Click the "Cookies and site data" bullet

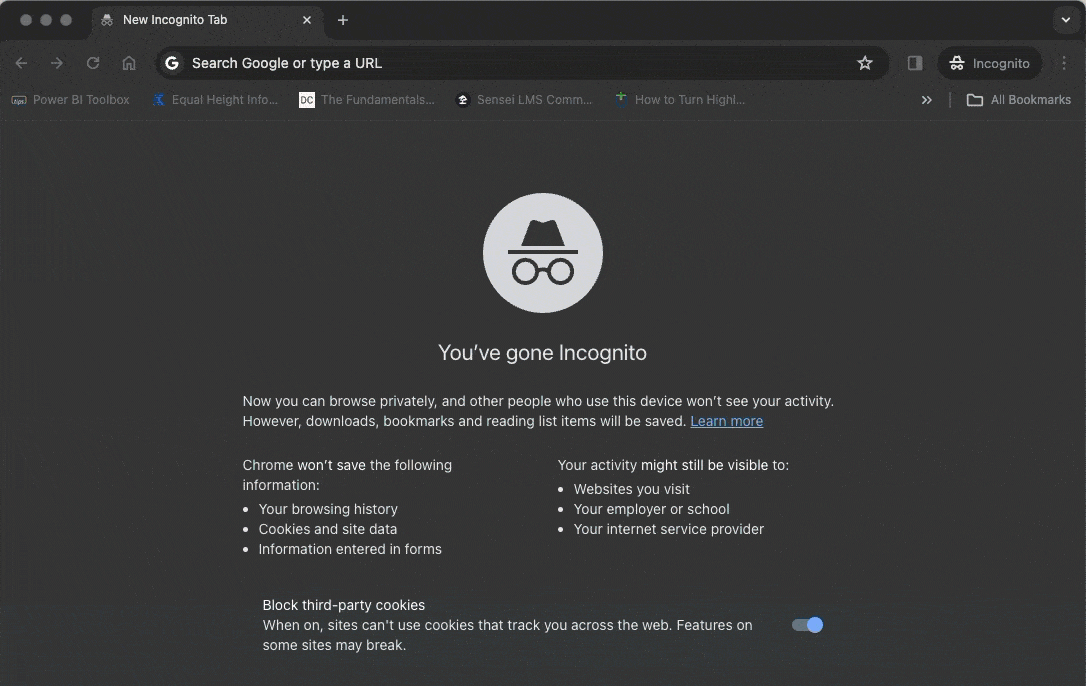click(x=328, y=529)
